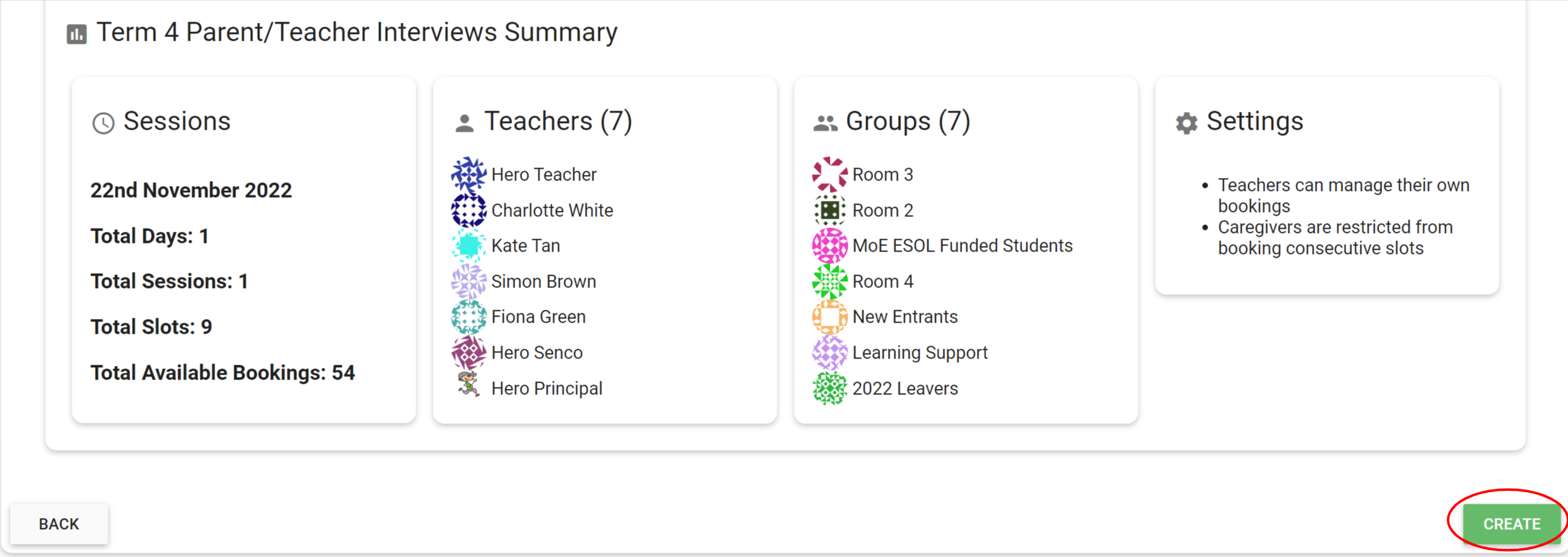This screenshot has width=1568, height=557.
Task: Go back using the BACK button
Action: 59,523
